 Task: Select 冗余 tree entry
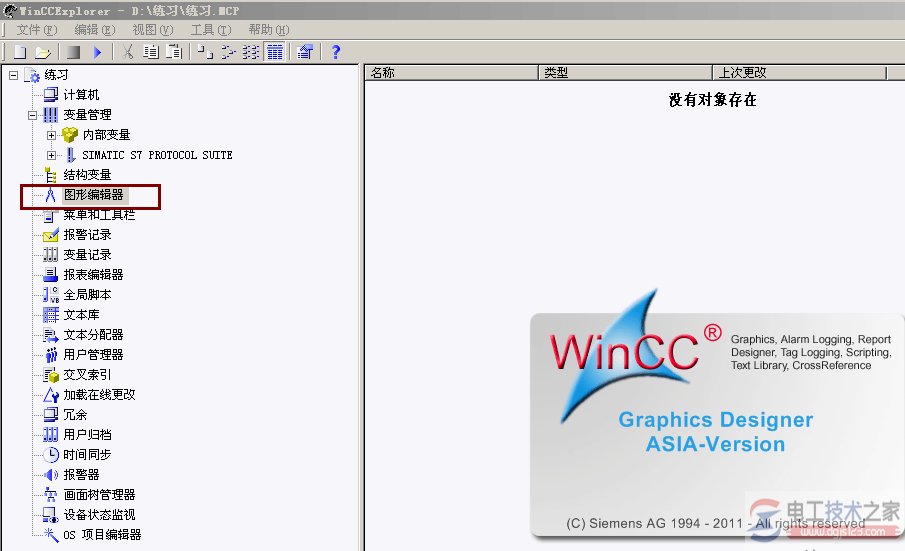(x=75, y=414)
